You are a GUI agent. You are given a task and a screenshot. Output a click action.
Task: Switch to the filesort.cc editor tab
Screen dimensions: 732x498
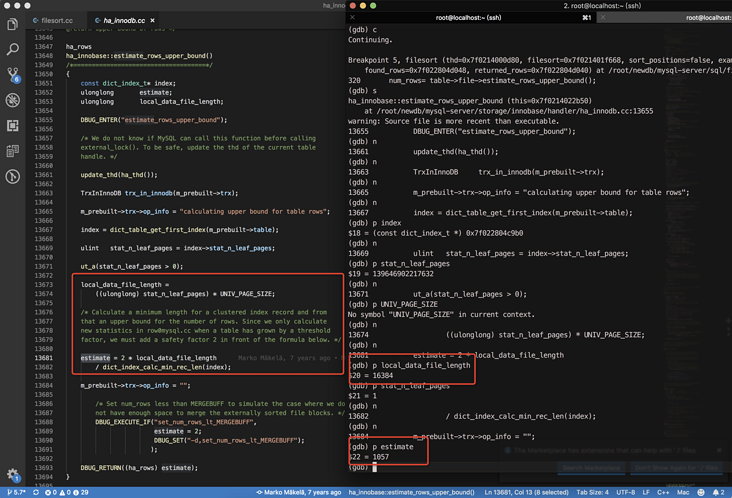point(55,20)
